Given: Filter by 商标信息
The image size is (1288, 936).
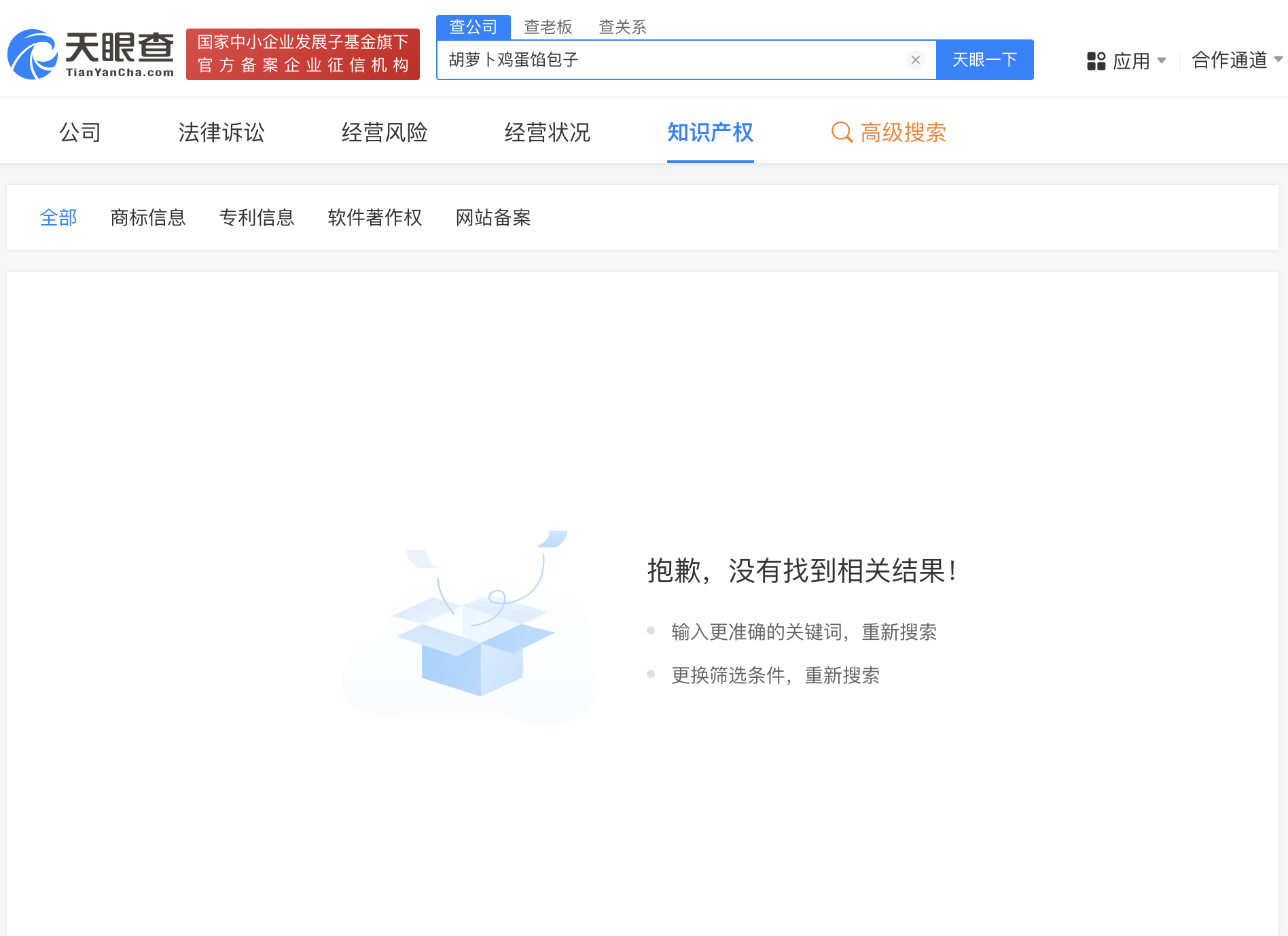Looking at the screenshot, I should [x=148, y=217].
